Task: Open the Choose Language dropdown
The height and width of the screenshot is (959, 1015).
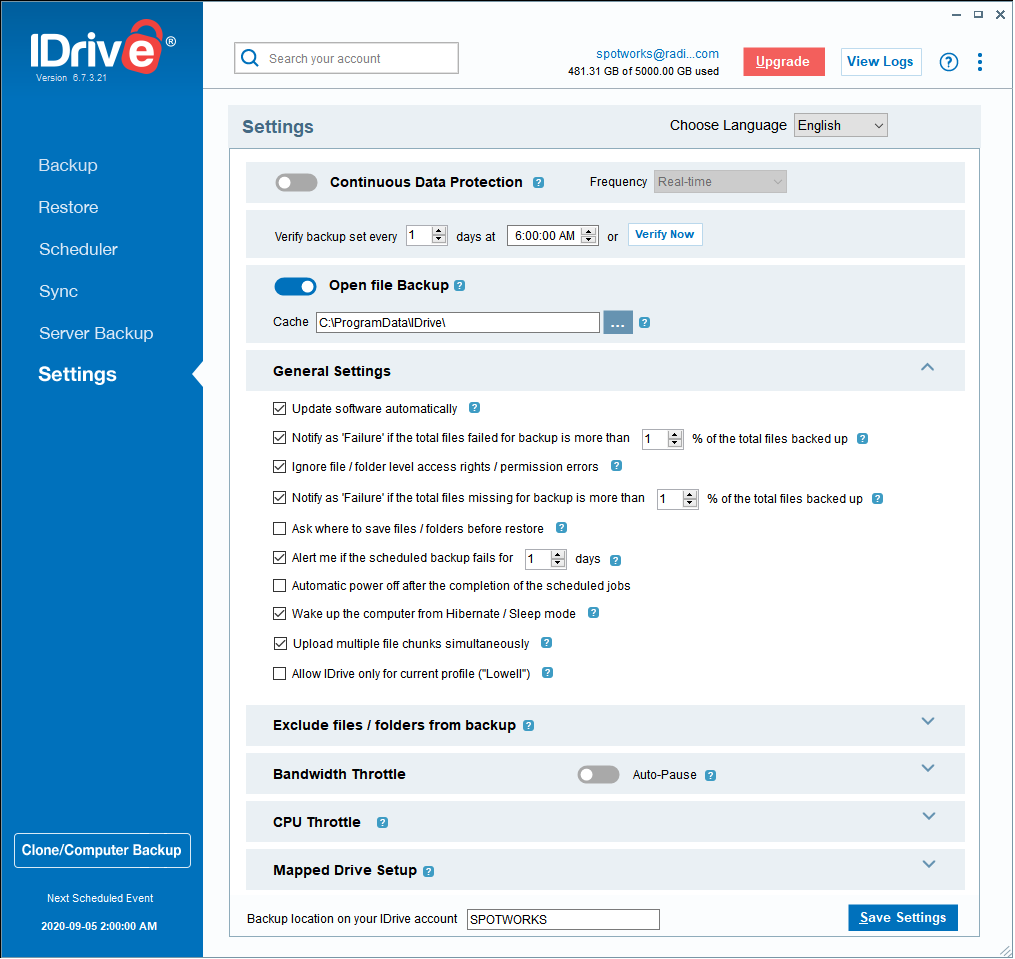Action: (840, 126)
